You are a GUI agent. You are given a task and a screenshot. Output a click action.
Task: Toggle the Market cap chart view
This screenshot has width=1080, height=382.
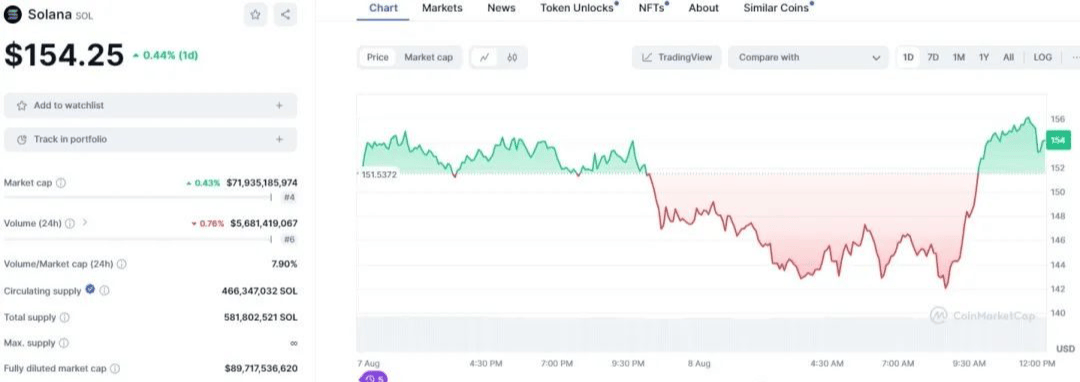point(428,58)
